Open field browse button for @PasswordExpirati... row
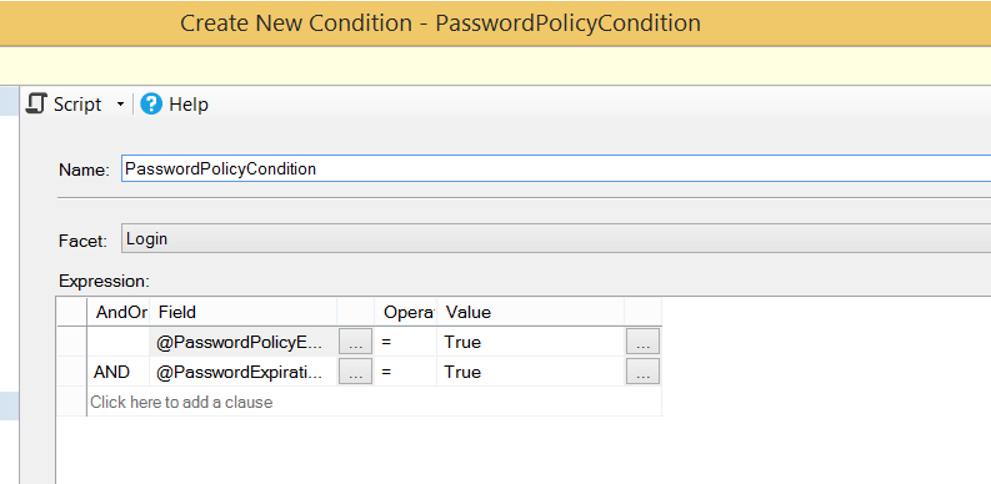Image resolution: width=991 pixels, height=484 pixels. (356, 372)
